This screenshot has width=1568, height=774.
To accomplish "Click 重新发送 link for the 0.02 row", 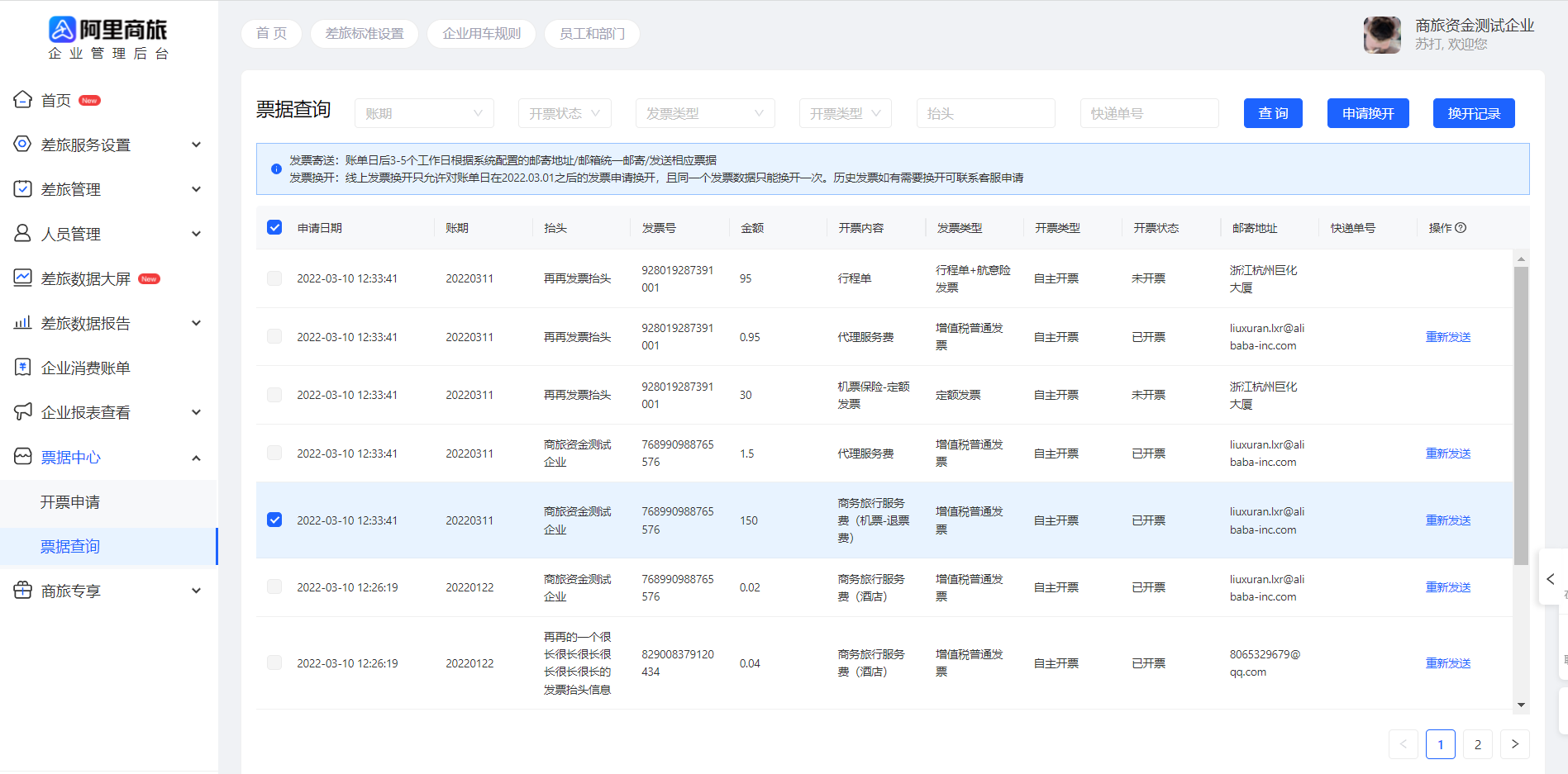I will (x=1448, y=587).
